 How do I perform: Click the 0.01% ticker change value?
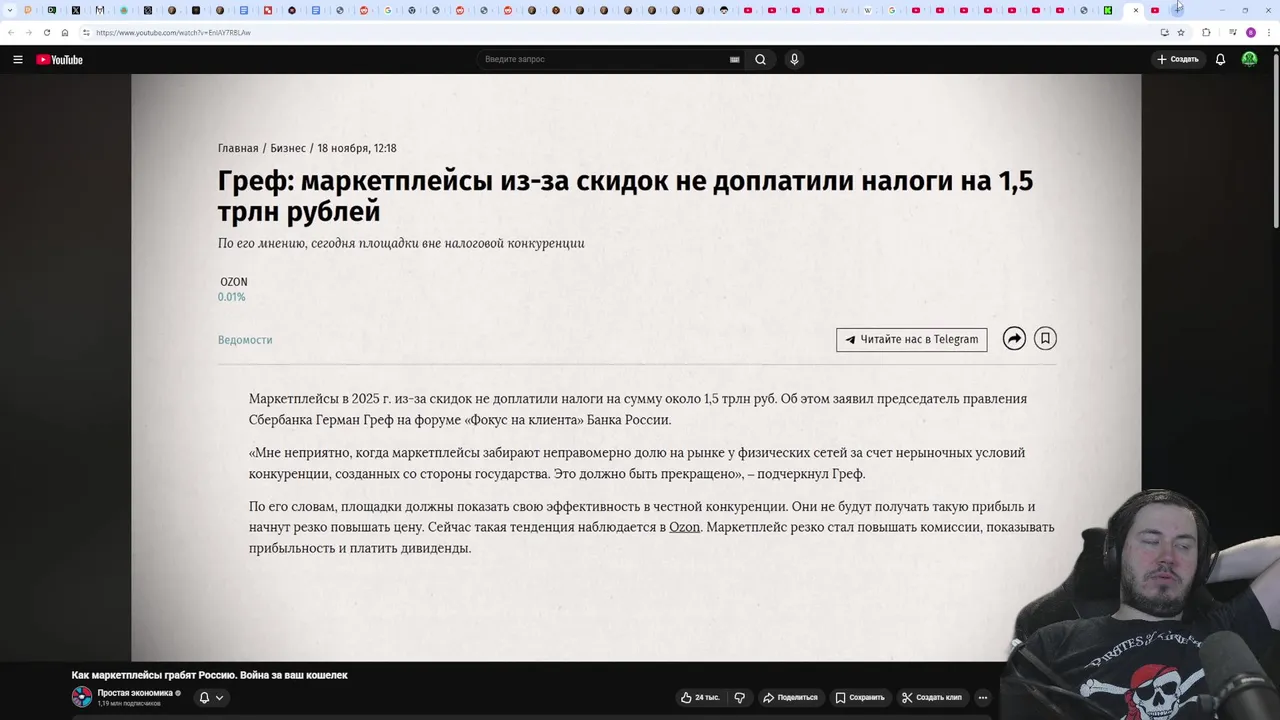[231, 297]
